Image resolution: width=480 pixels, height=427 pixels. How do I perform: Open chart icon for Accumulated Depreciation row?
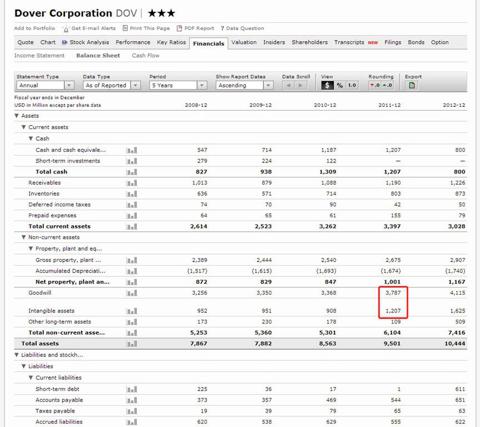coord(132,271)
